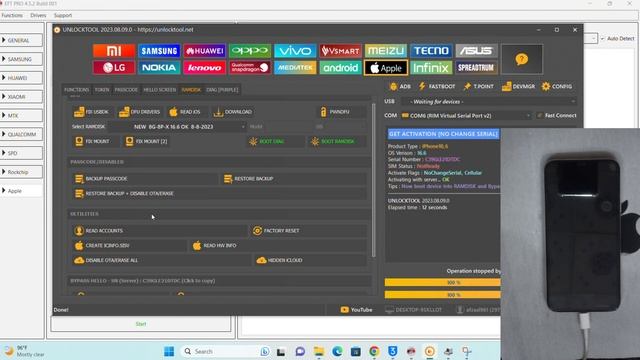Screen dimensions: 640x360
Task: Switch to the FUNCTIONS tab
Action: coord(76,90)
